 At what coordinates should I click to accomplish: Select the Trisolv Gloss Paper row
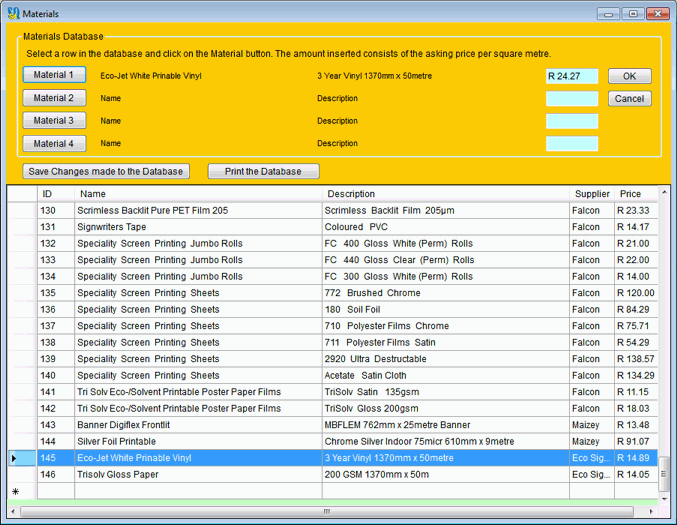pos(198,474)
